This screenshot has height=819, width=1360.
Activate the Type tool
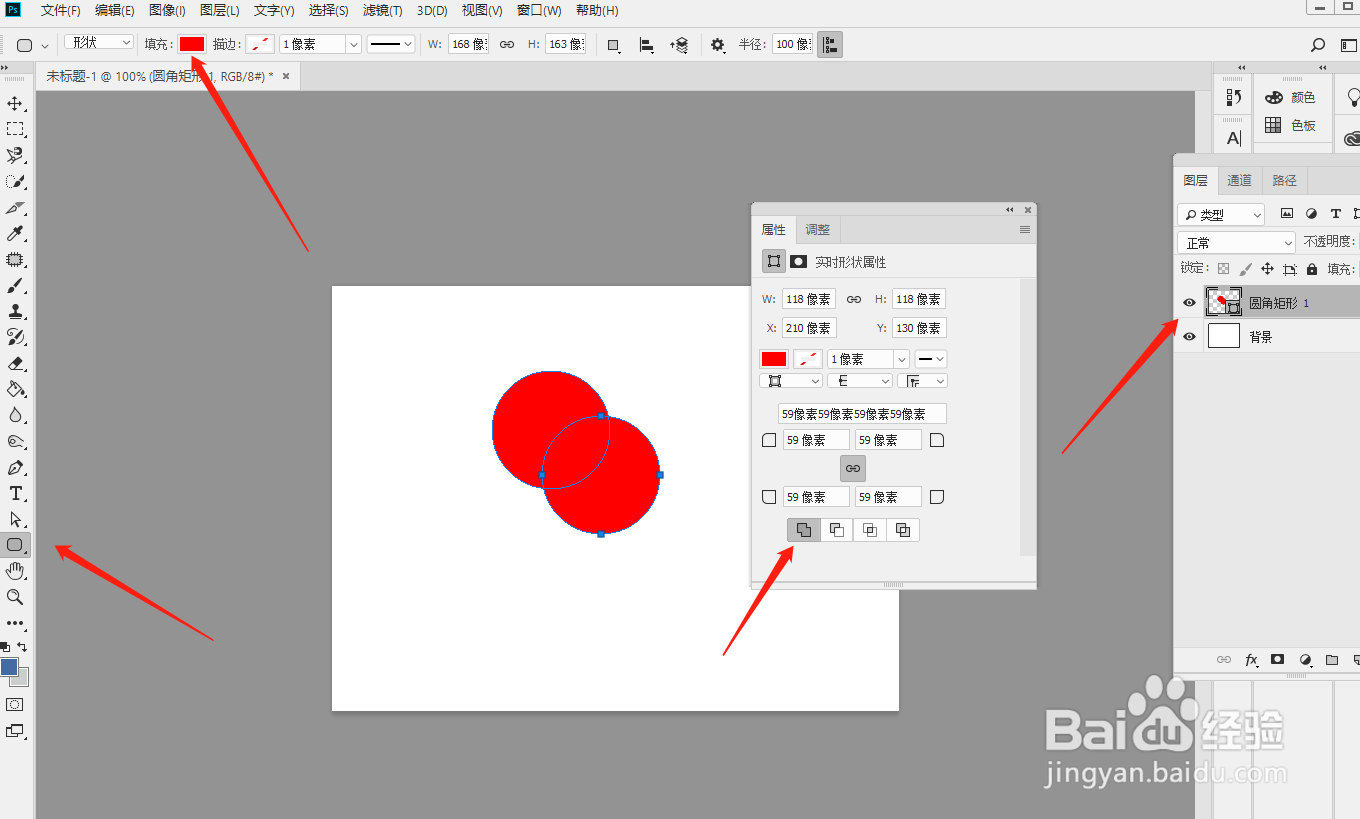[x=14, y=493]
